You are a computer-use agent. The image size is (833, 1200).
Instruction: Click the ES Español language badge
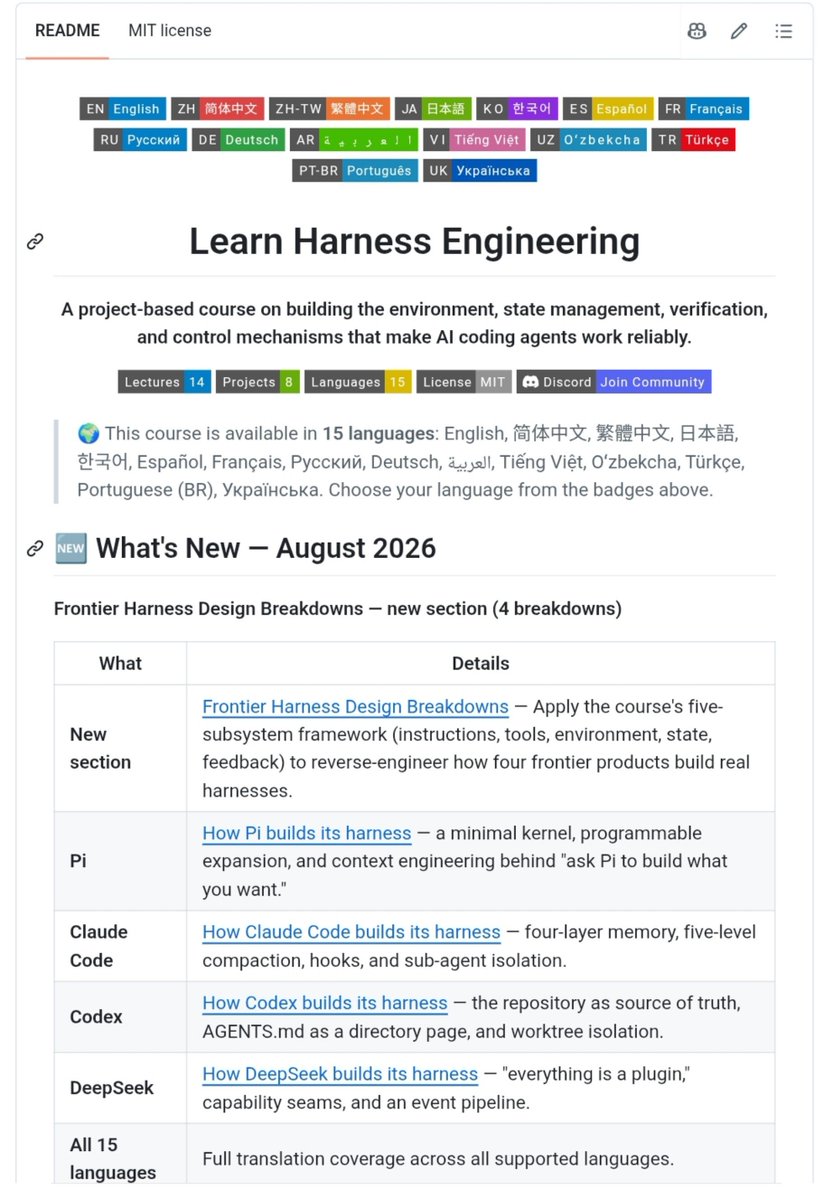coord(608,109)
